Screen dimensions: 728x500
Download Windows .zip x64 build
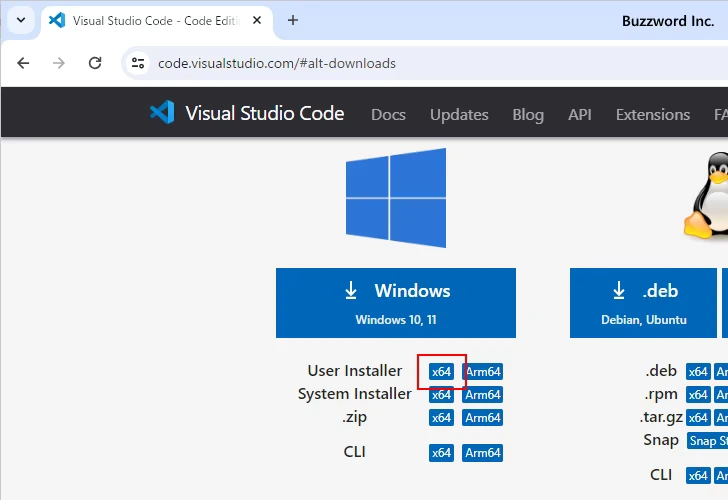coord(441,418)
